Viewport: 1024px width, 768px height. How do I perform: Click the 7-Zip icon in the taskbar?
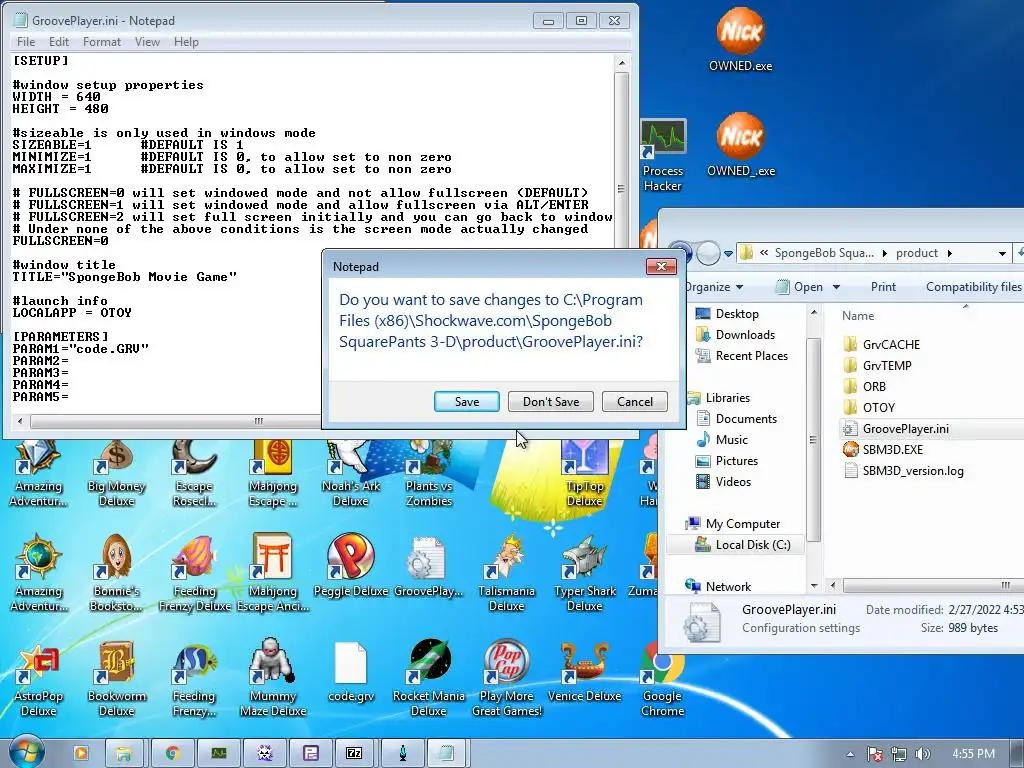pos(354,753)
